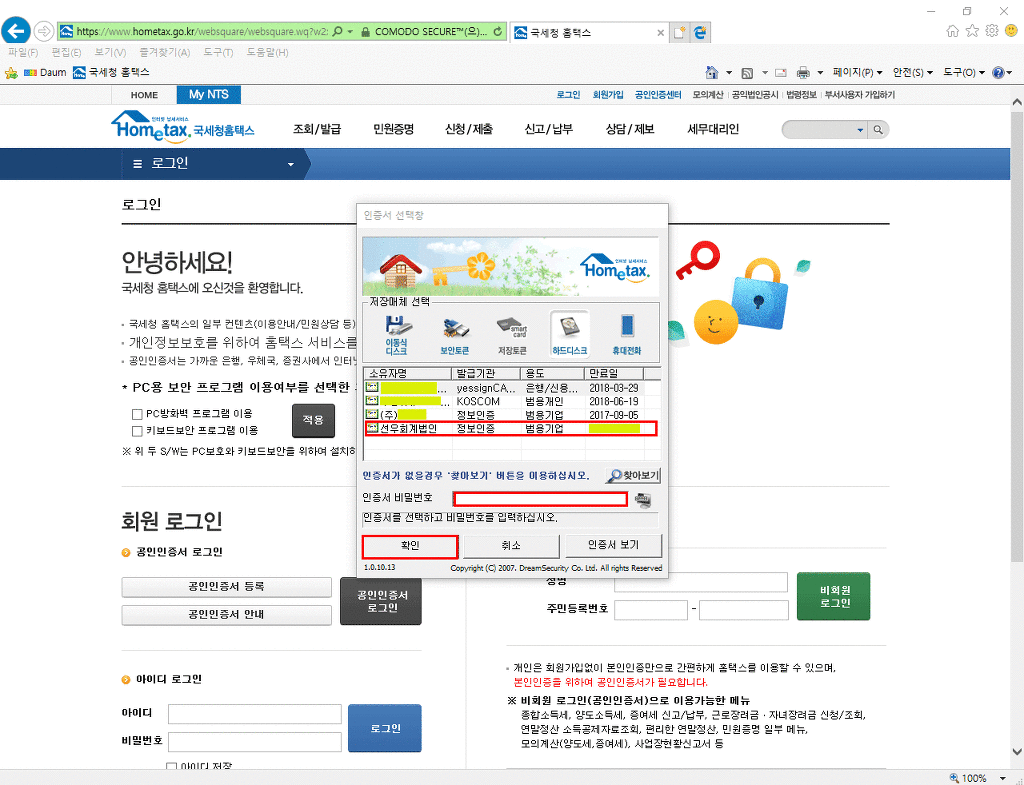Click the Print icon in command bar
Viewport: 1024px width, 785px height.
(803, 72)
